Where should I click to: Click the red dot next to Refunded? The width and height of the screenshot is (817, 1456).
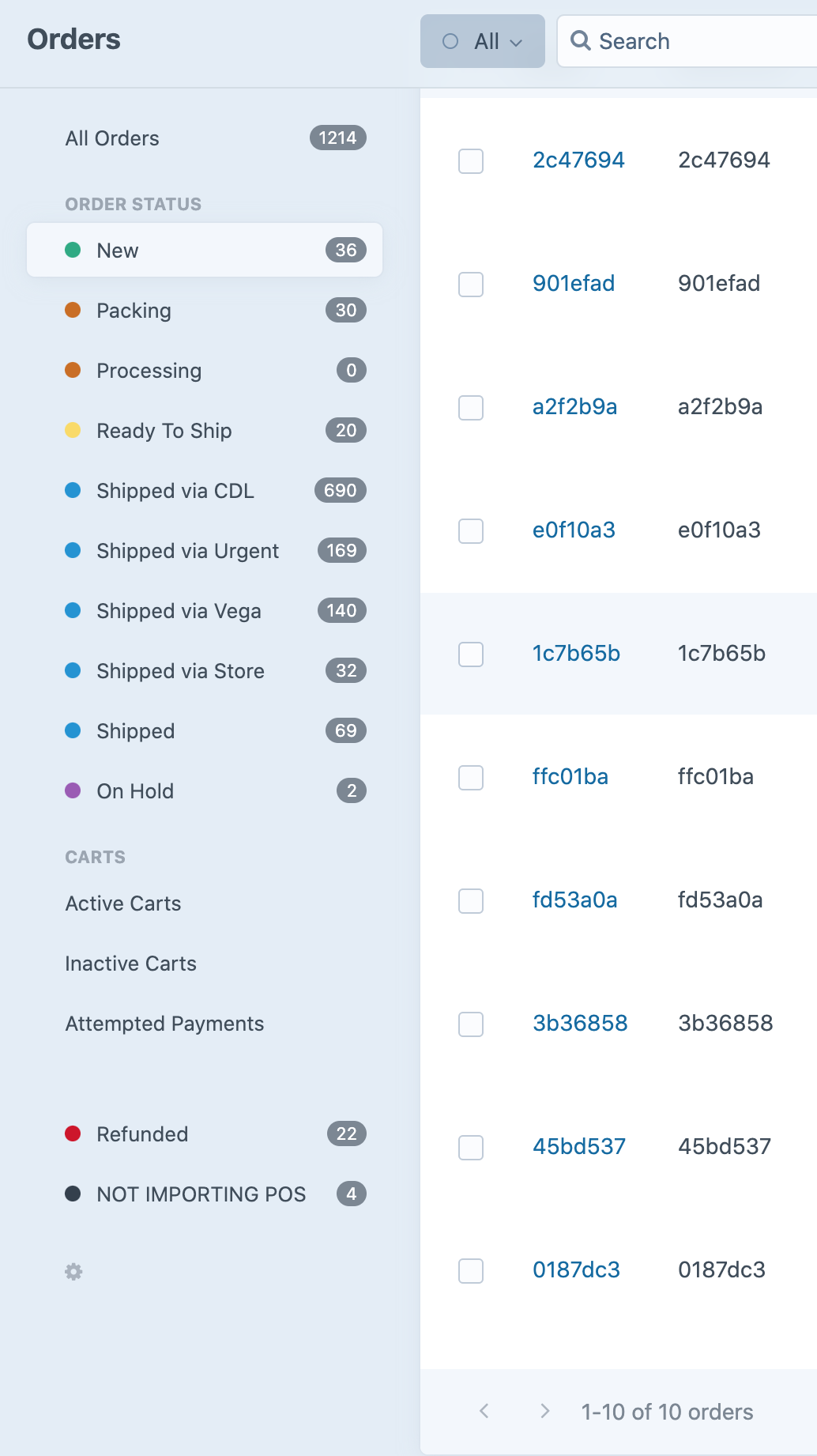pyautogui.click(x=73, y=1133)
